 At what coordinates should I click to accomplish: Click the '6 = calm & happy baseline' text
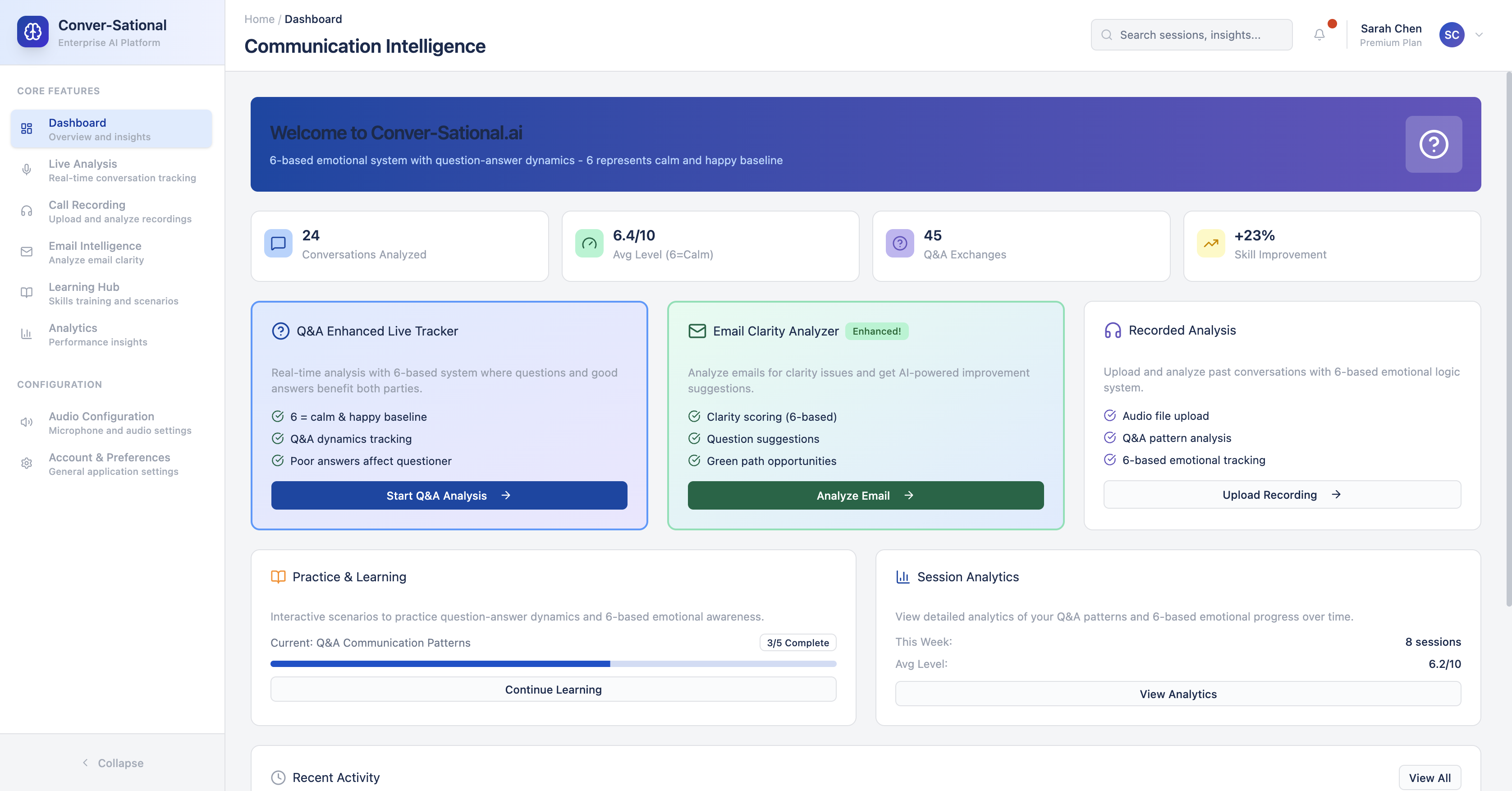[359, 416]
